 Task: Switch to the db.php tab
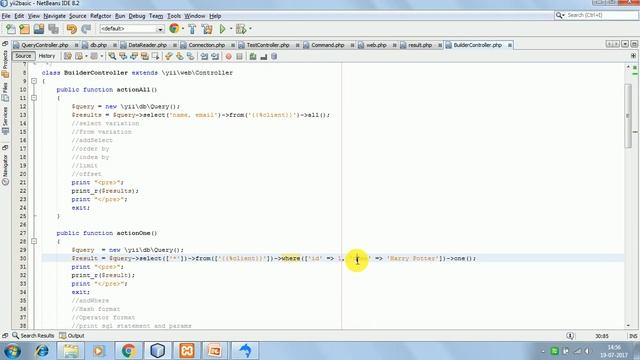pyautogui.click(x=98, y=45)
